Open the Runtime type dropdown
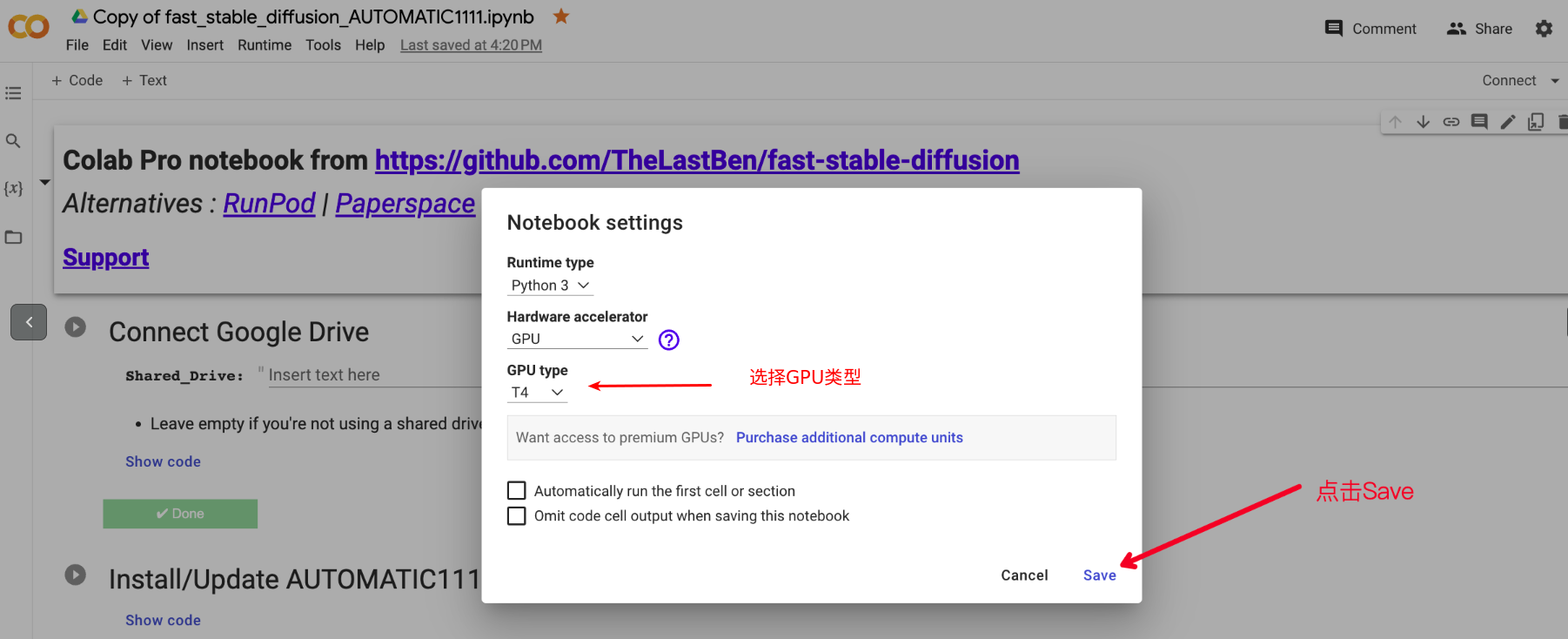 [x=550, y=285]
